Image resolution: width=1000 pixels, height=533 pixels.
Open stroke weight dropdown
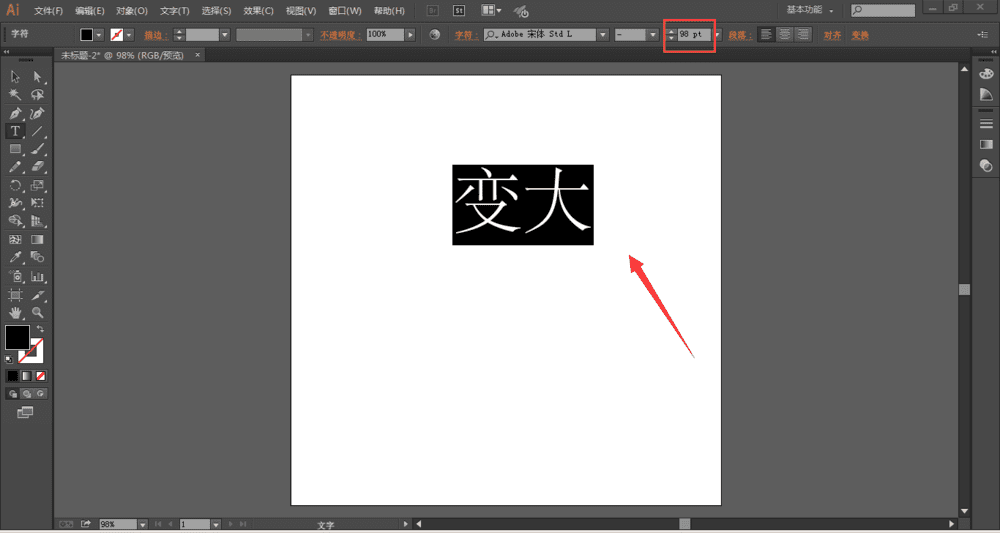(224, 35)
